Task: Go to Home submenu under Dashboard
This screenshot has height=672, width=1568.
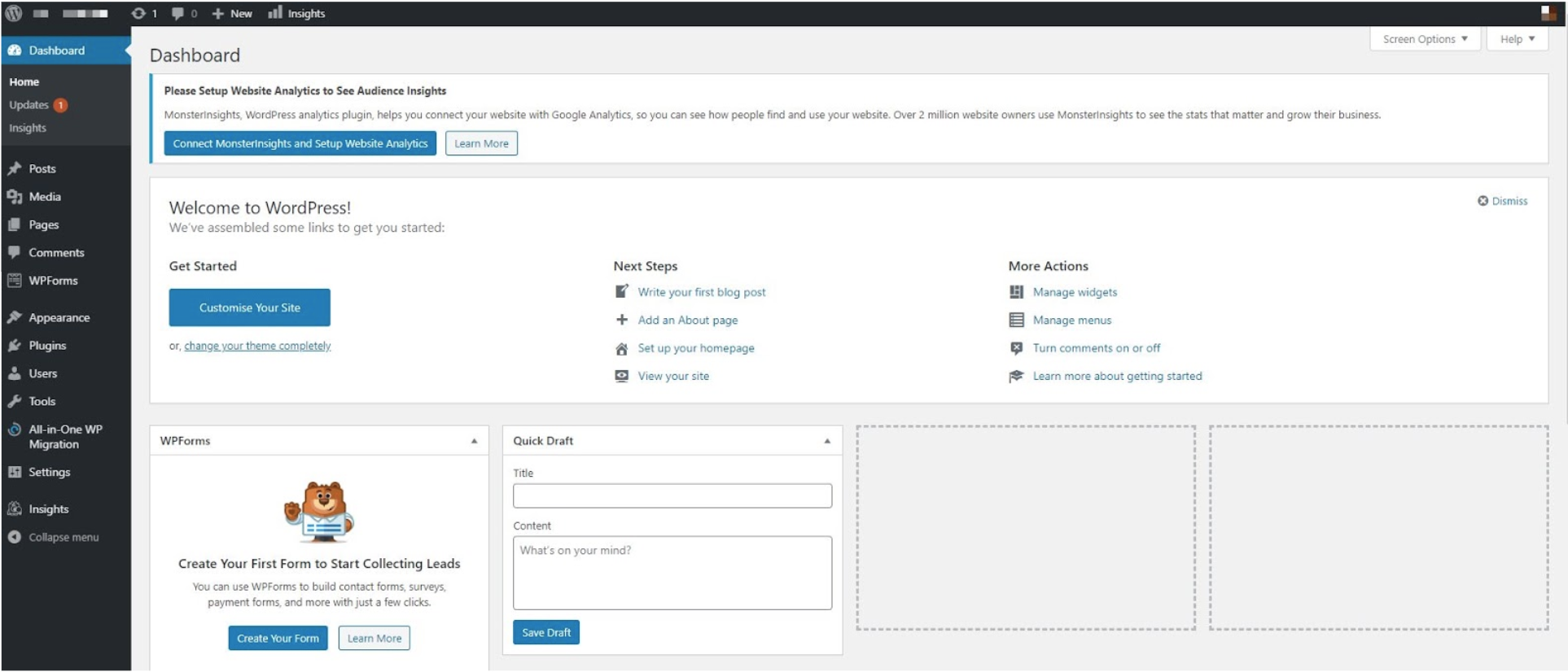Action: (24, 82)
